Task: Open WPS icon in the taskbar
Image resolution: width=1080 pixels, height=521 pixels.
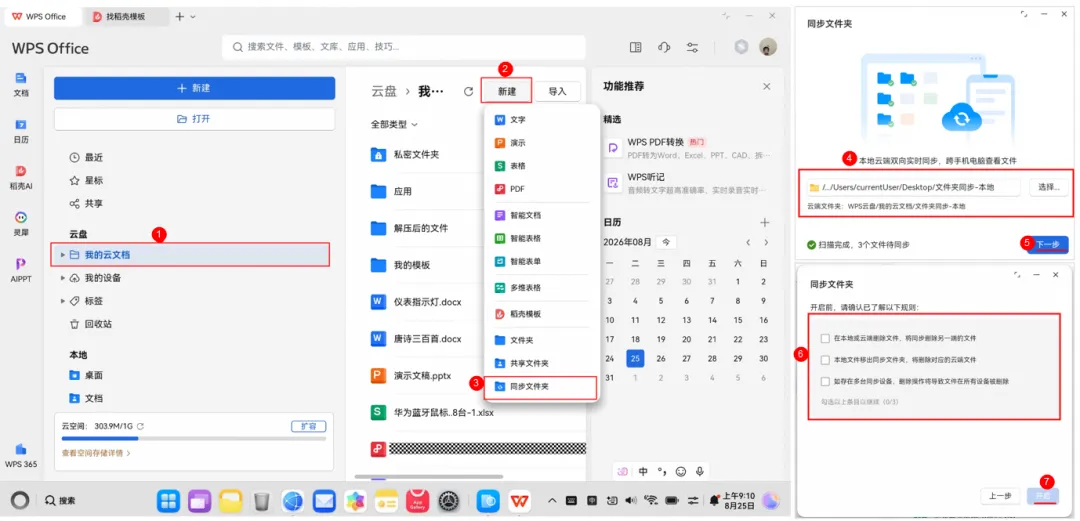Action: coord(520,501)
